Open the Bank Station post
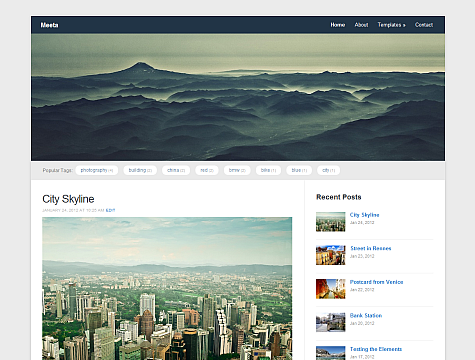475x360 pixels. pos(366,315)
